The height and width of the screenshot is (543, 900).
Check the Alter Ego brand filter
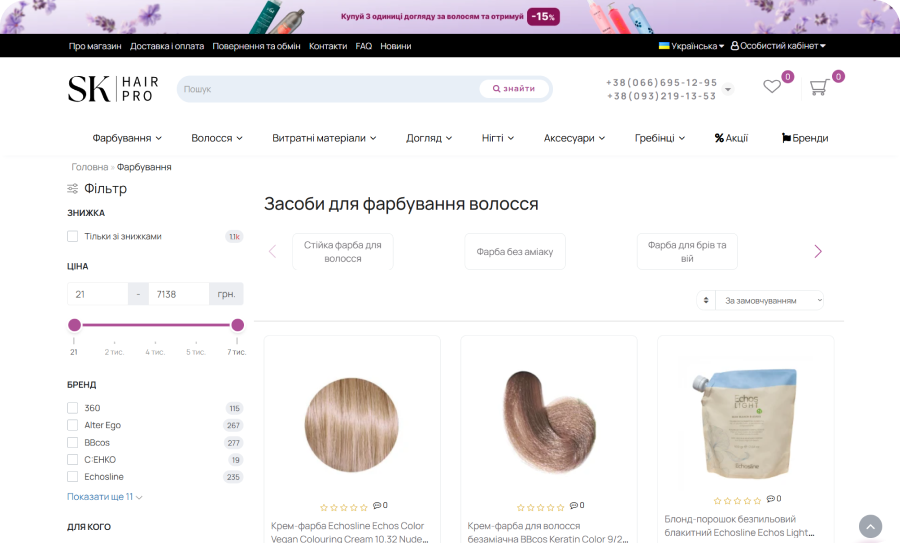(x=72, y=425)
